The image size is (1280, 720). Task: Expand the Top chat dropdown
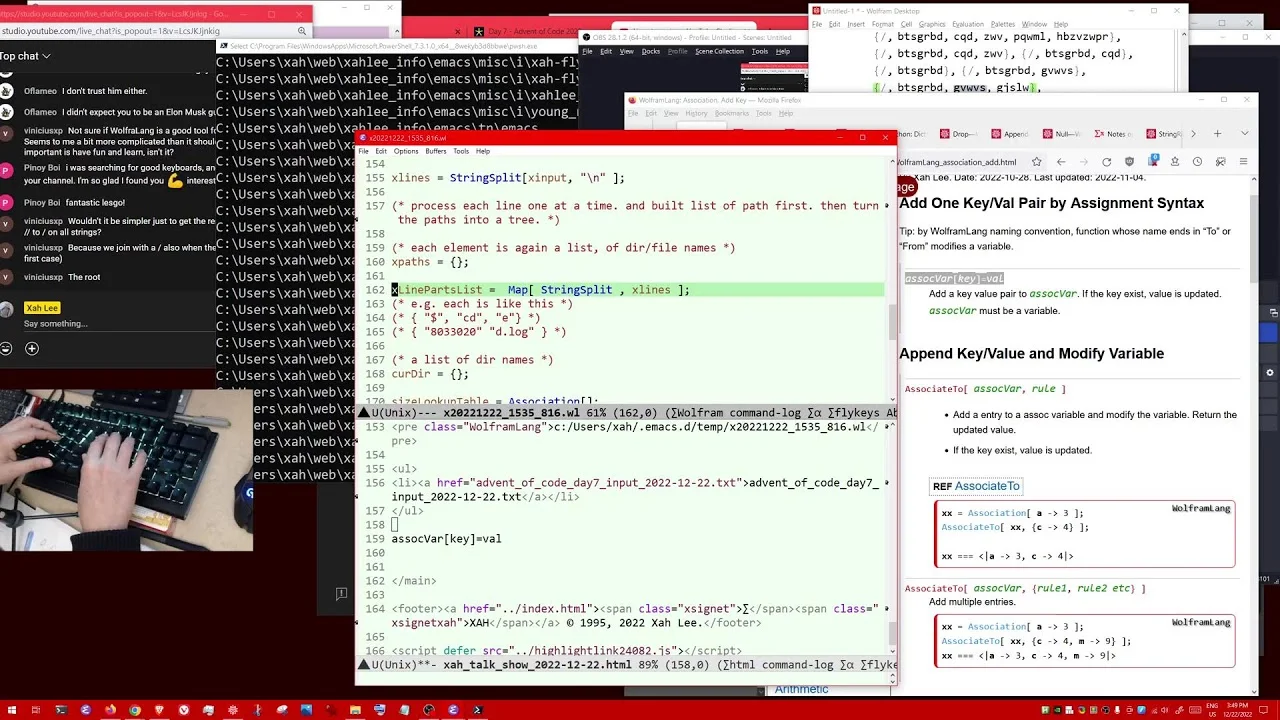(25, 56)
